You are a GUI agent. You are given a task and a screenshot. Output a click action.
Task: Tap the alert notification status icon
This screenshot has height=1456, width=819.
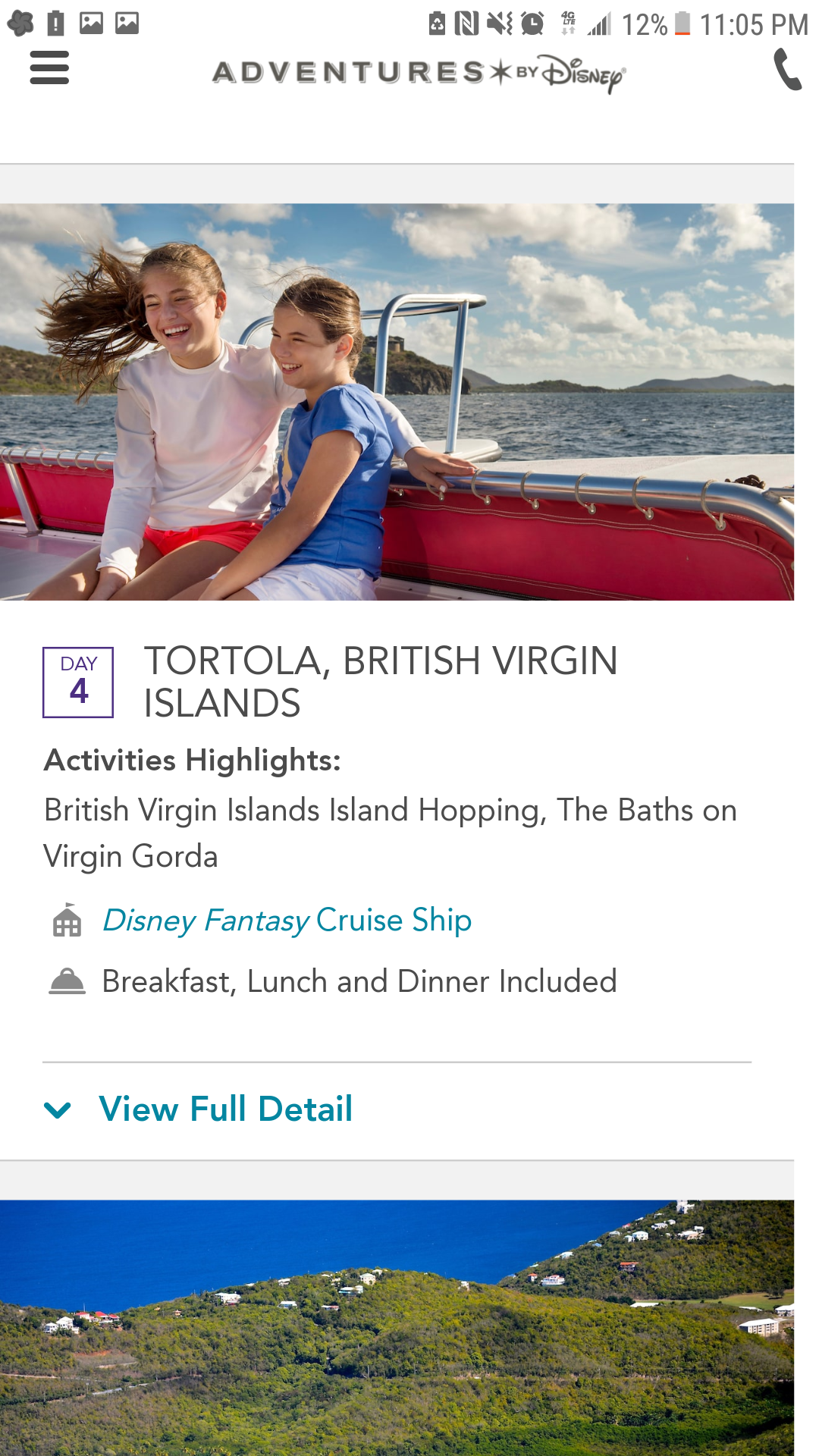tap(55, 24)
